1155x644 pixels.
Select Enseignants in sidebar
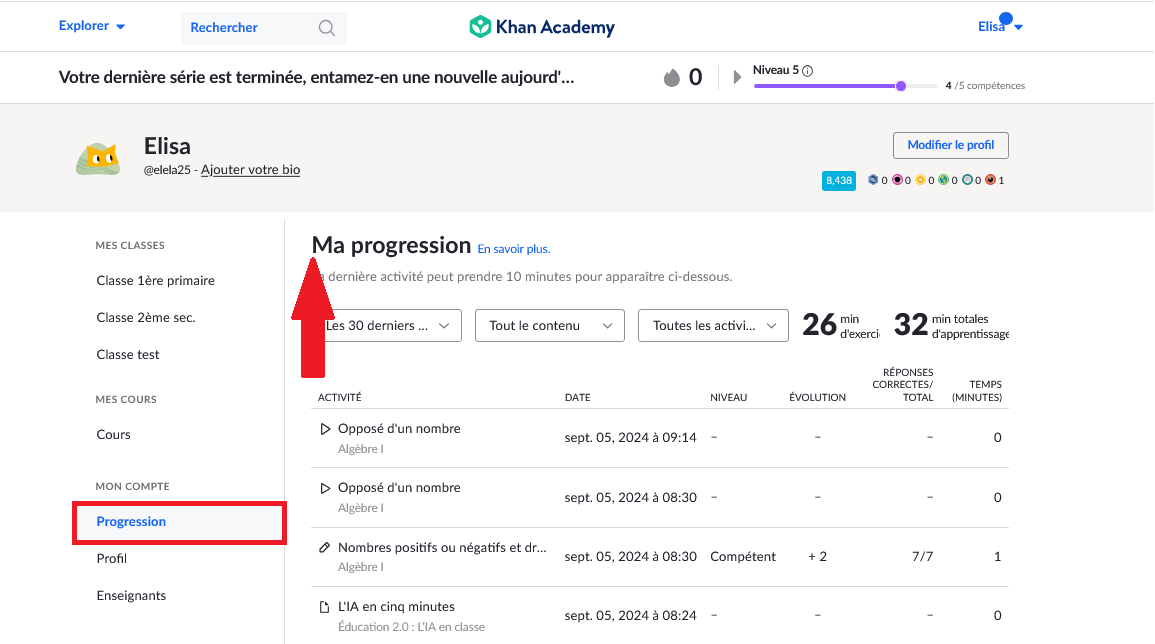(x=131, y=595)
